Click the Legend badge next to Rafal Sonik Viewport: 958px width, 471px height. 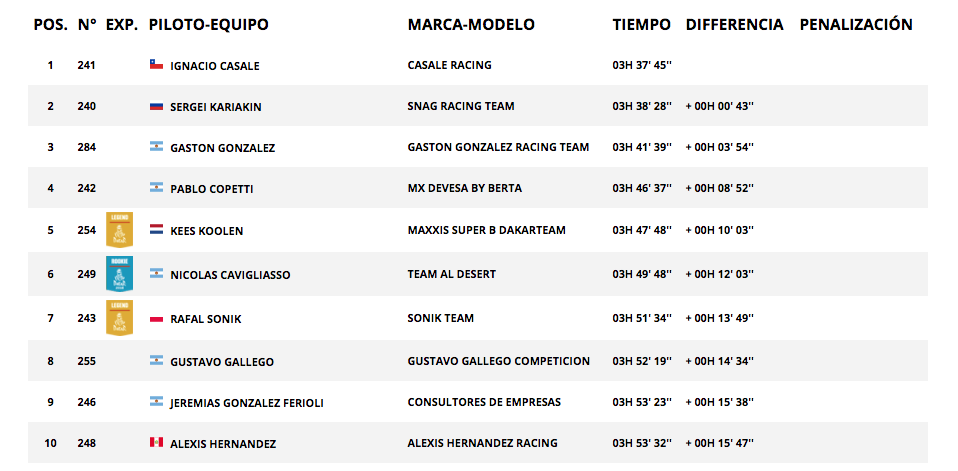(119, 317)
